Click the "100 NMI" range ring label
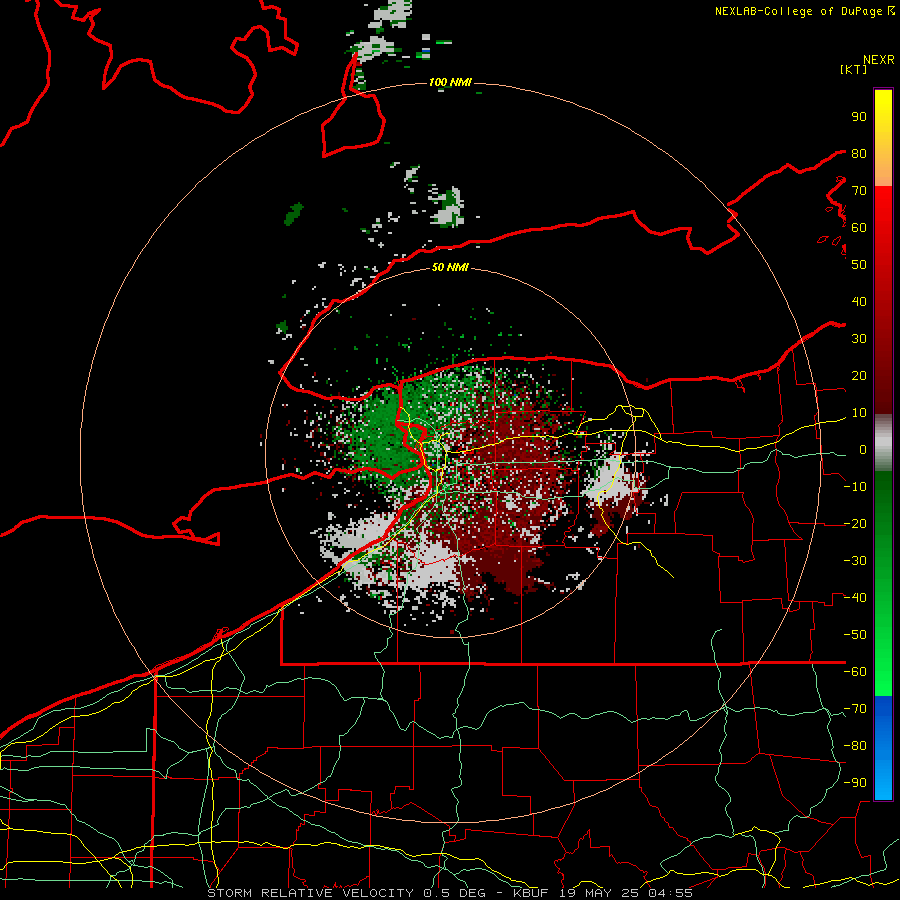The height and width of the screenshot is (900, 900). (x=450, y=83)
